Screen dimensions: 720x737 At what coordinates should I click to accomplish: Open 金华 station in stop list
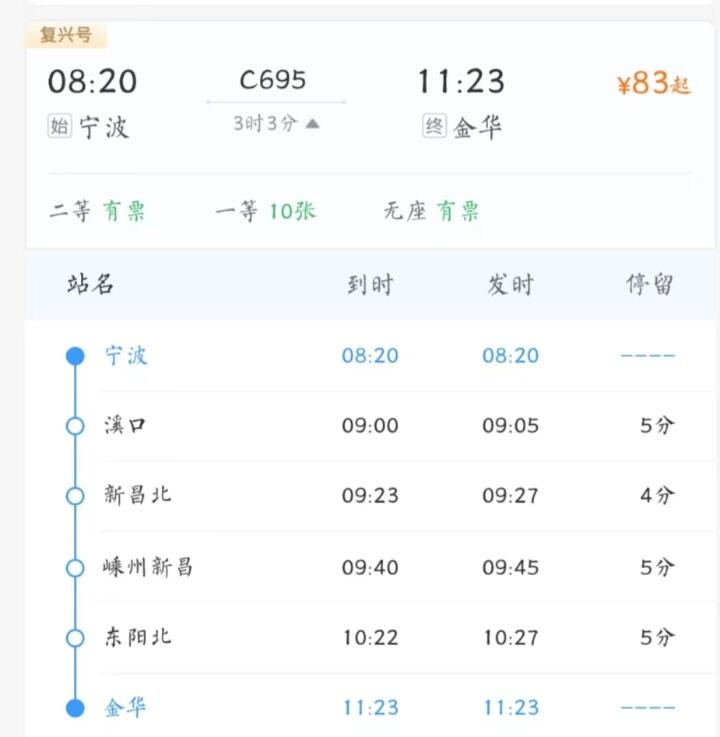[126, 708]
